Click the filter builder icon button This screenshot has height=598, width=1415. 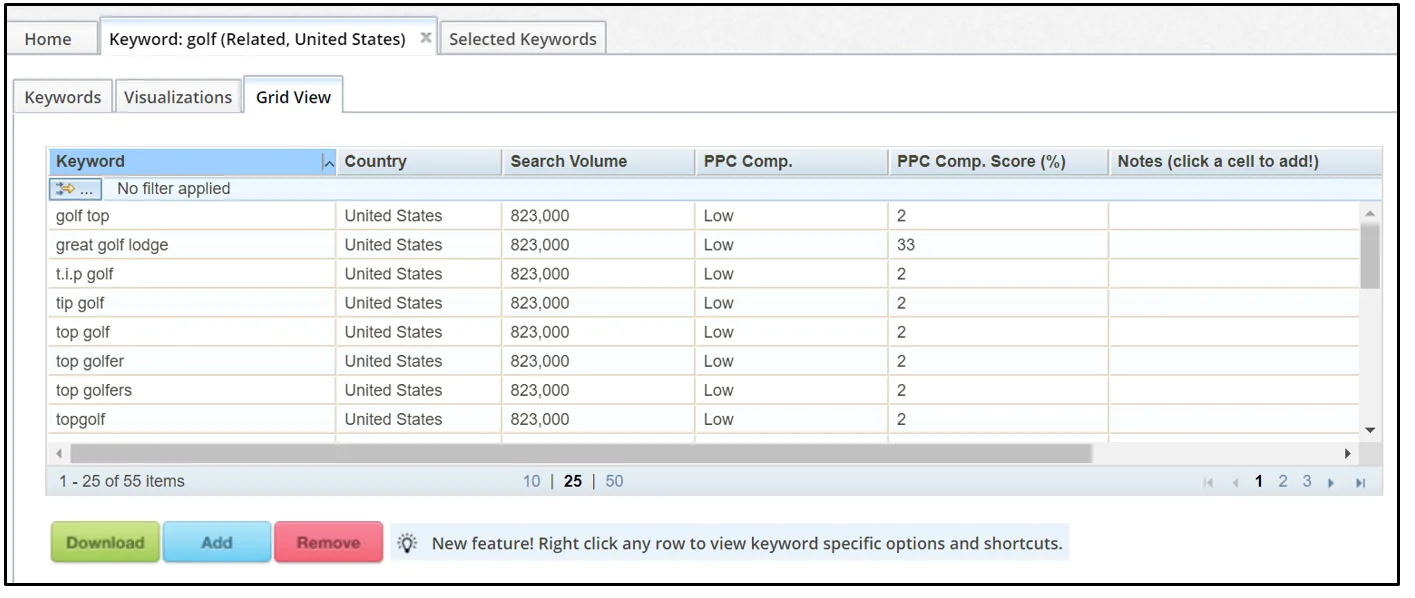[74, 189]
